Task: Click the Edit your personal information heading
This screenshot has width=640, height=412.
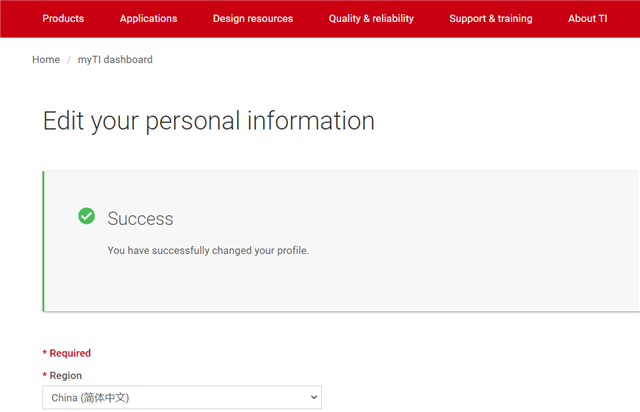Action: click(x=208, y=122)
